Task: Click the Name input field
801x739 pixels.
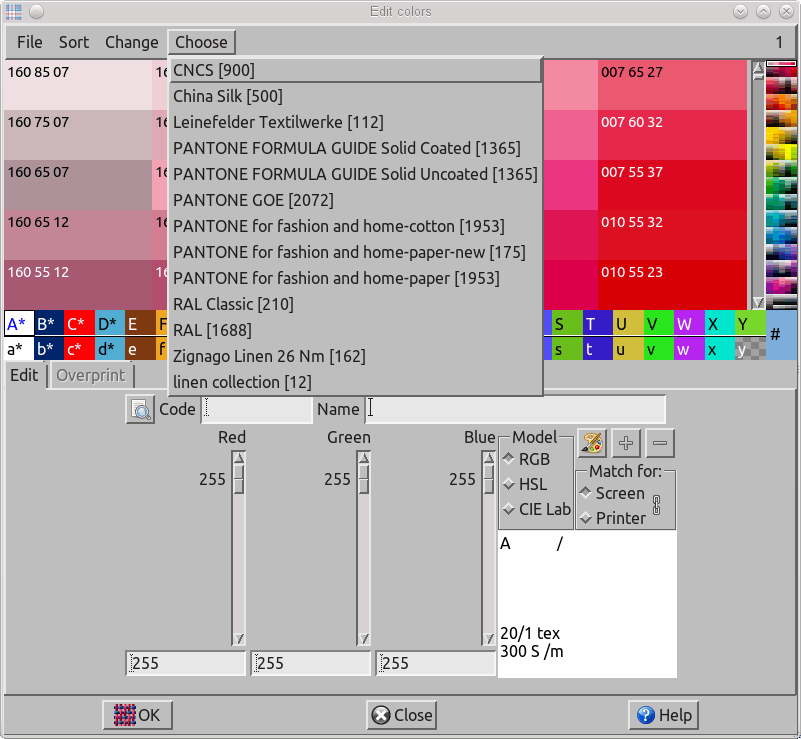Action: coord(515,410)
